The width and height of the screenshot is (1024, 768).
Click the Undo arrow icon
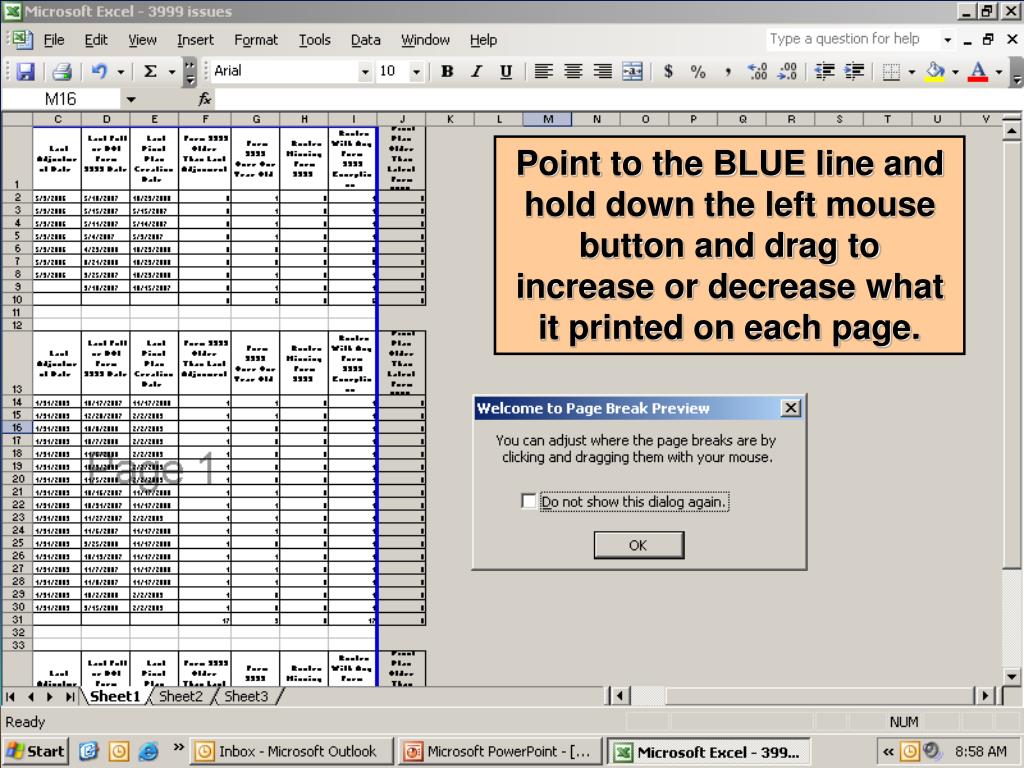99,71
